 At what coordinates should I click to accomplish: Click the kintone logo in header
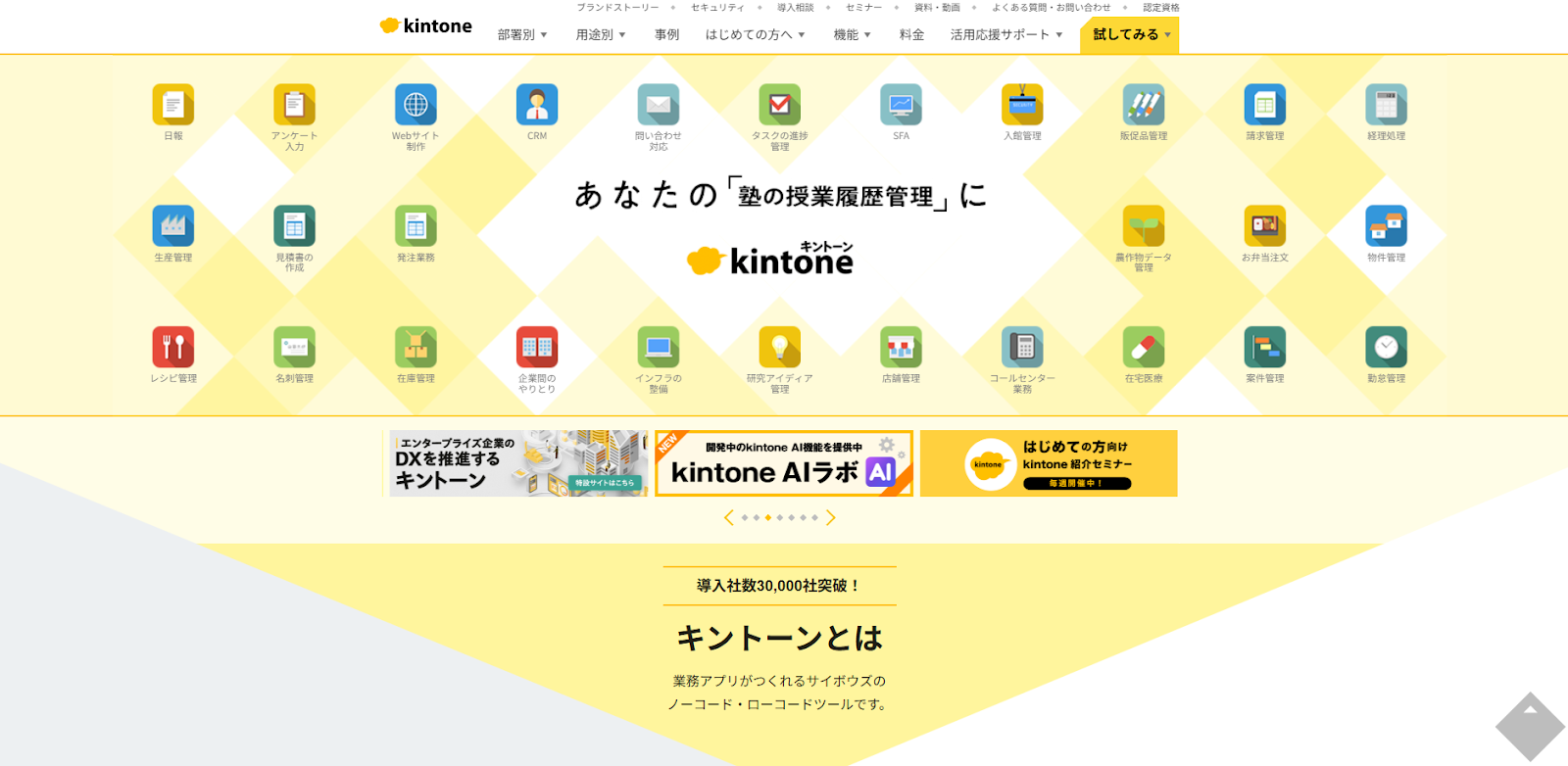point(425,25)
